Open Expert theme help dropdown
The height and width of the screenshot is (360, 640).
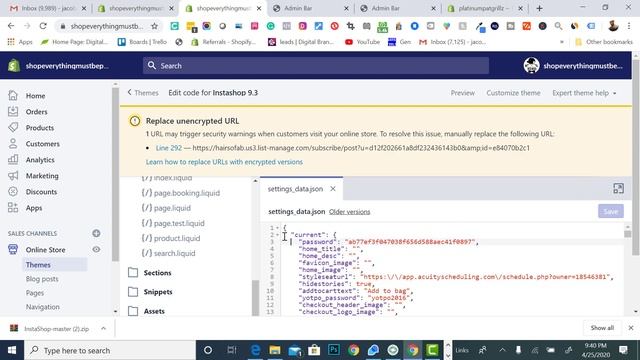[x=584, y=93]
